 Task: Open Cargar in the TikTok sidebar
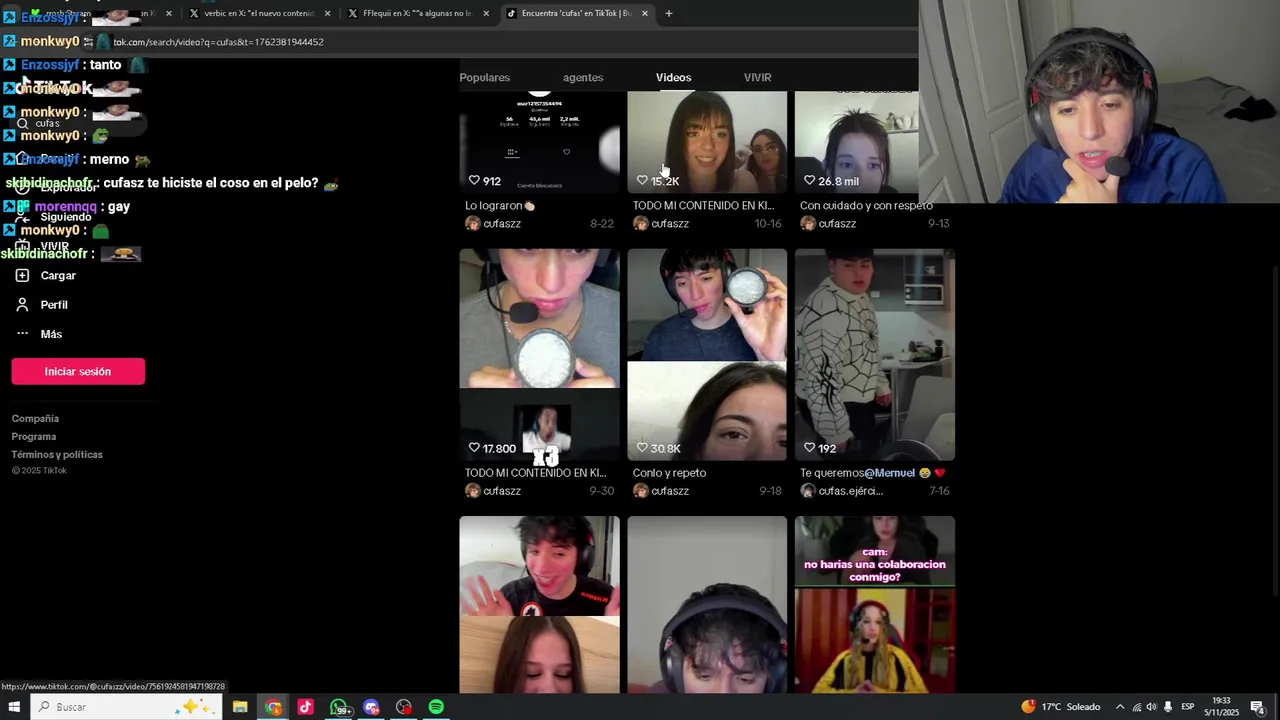pyautogui.click(x=58, y=275)
